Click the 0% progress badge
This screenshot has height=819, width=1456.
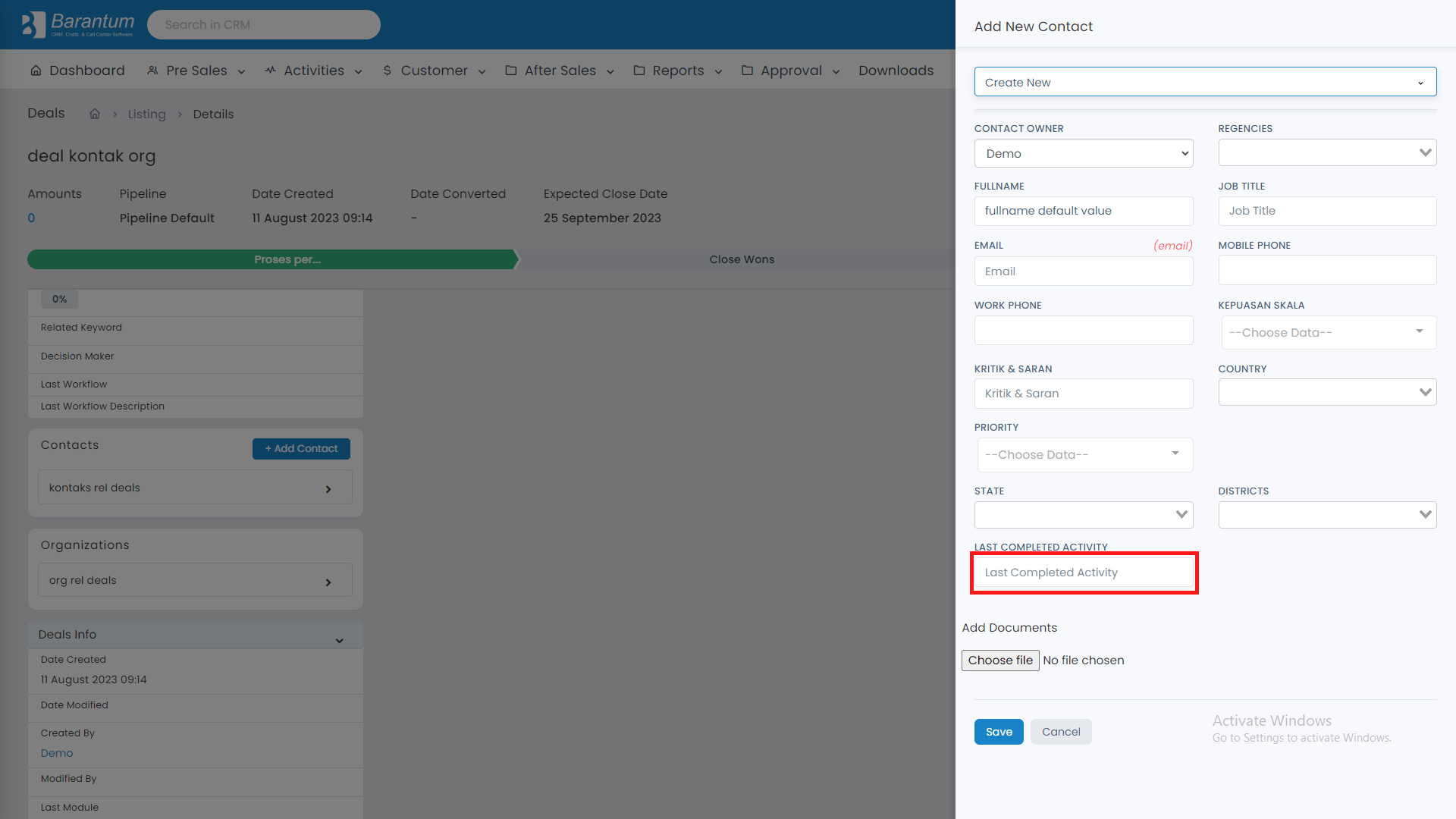59,299
